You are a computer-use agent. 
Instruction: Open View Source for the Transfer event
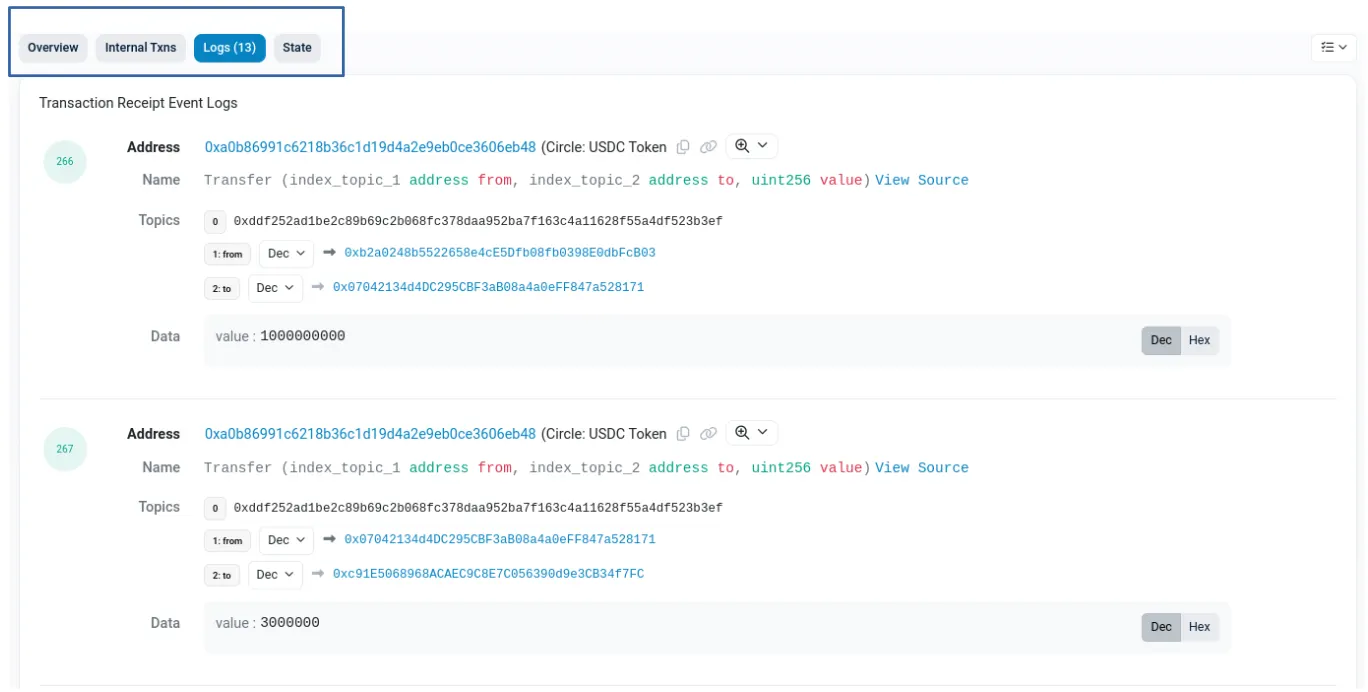pyautogui.click(x=921, y=180)
